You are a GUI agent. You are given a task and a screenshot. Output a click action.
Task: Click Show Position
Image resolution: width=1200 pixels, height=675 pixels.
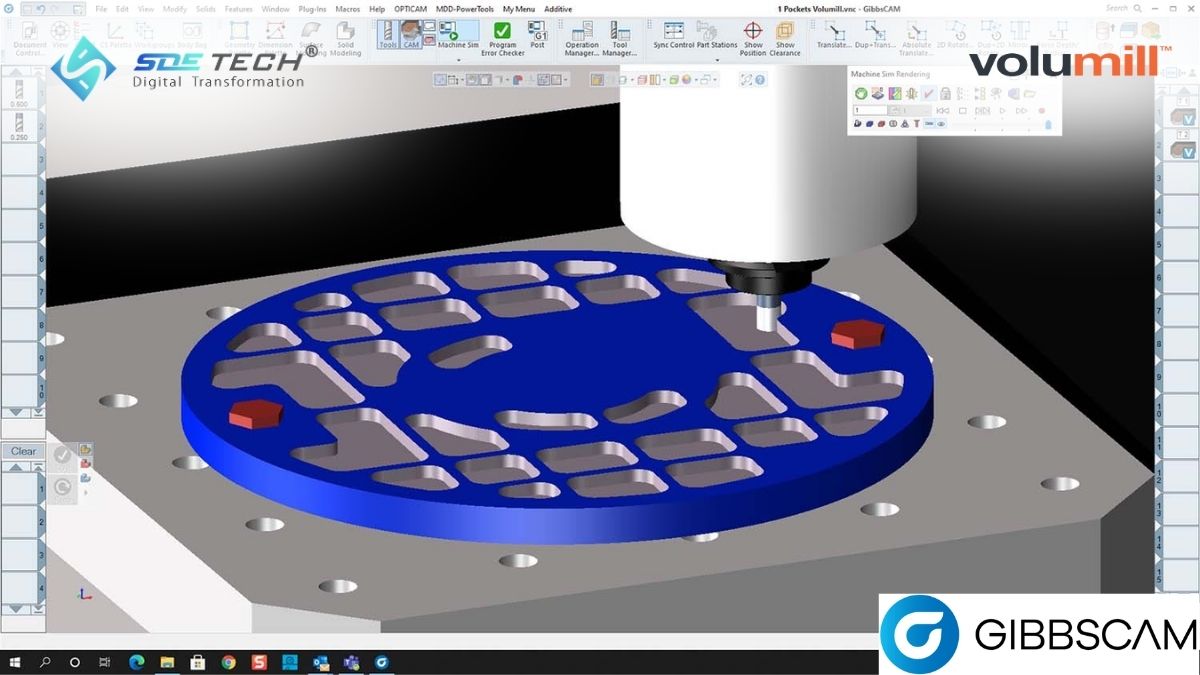[753, 38]
